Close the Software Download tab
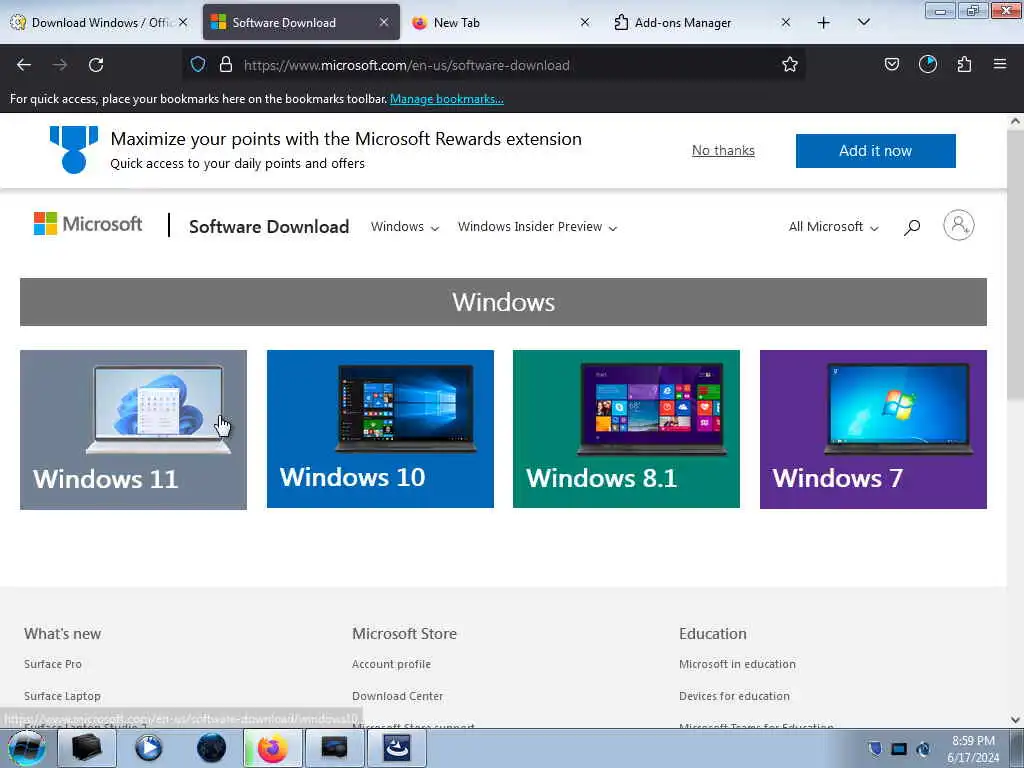 tap(384, 22)
